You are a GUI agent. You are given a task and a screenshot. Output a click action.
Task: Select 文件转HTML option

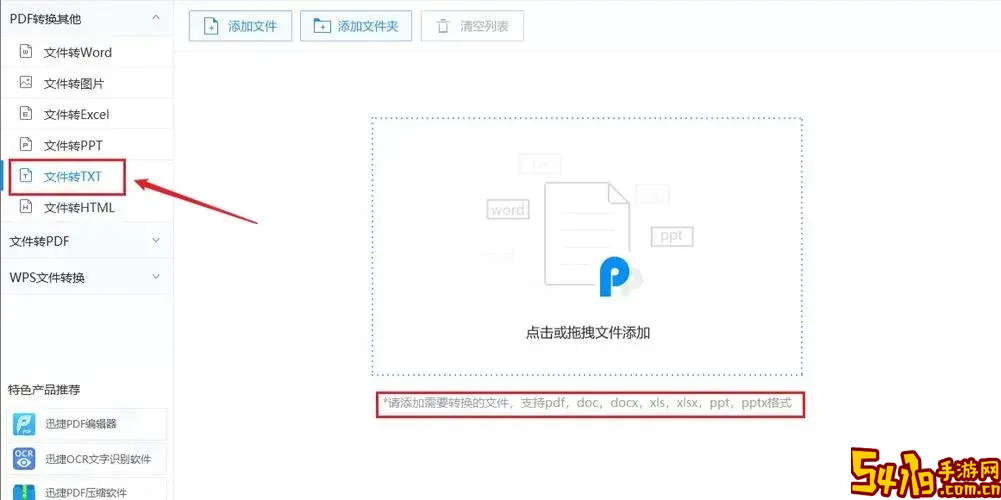[x=87, y=208]
